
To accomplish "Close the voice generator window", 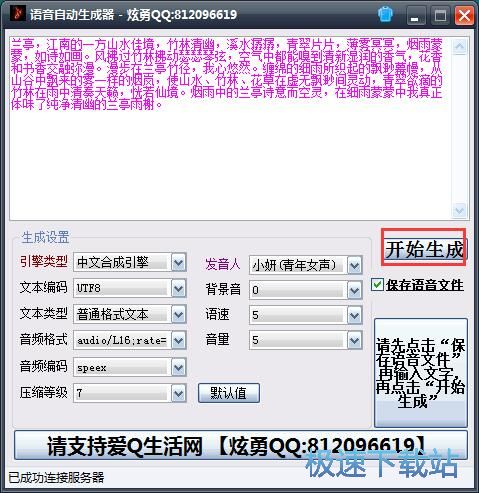I will coord(464,16).
